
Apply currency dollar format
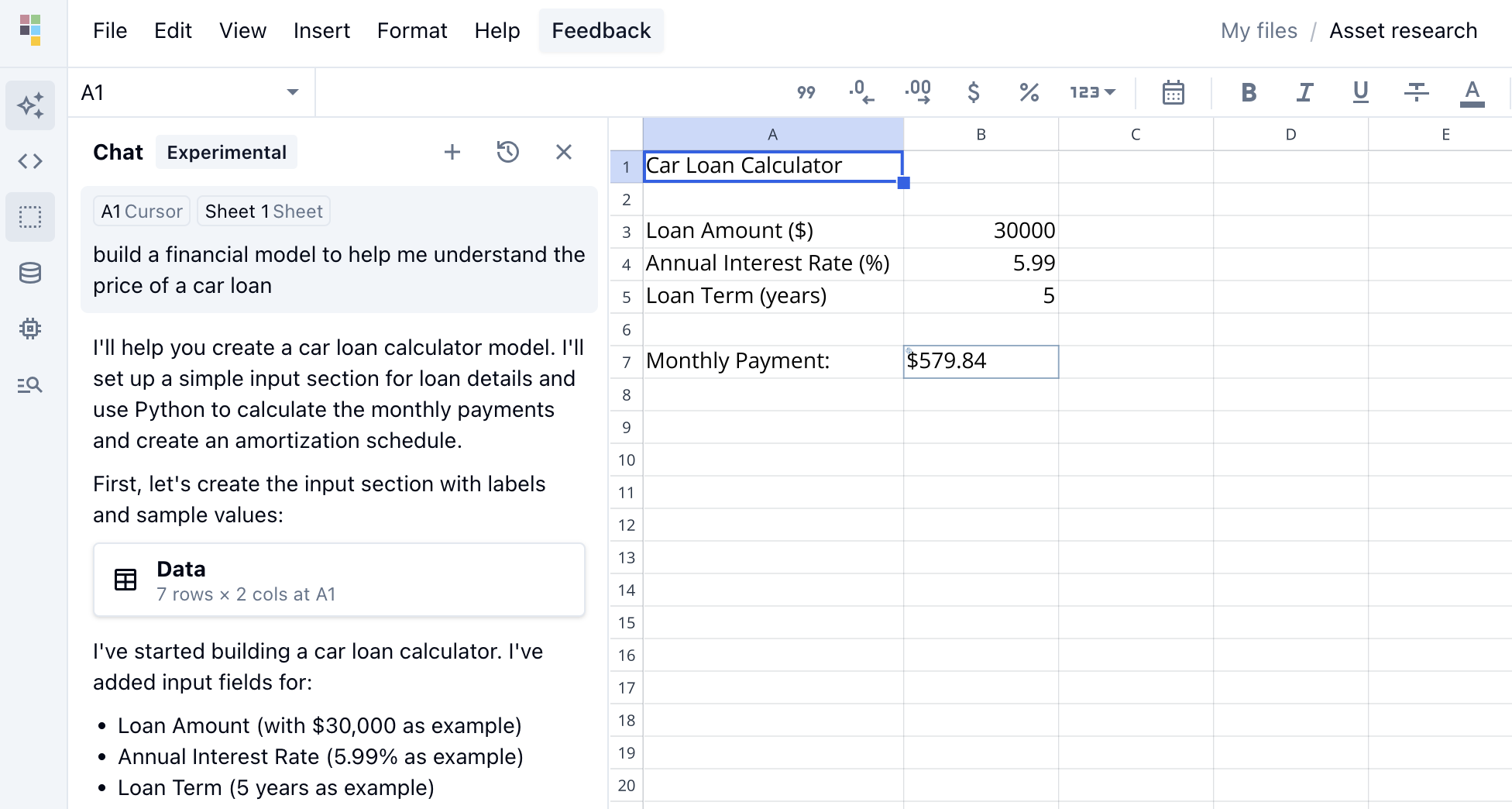point(974,92)
